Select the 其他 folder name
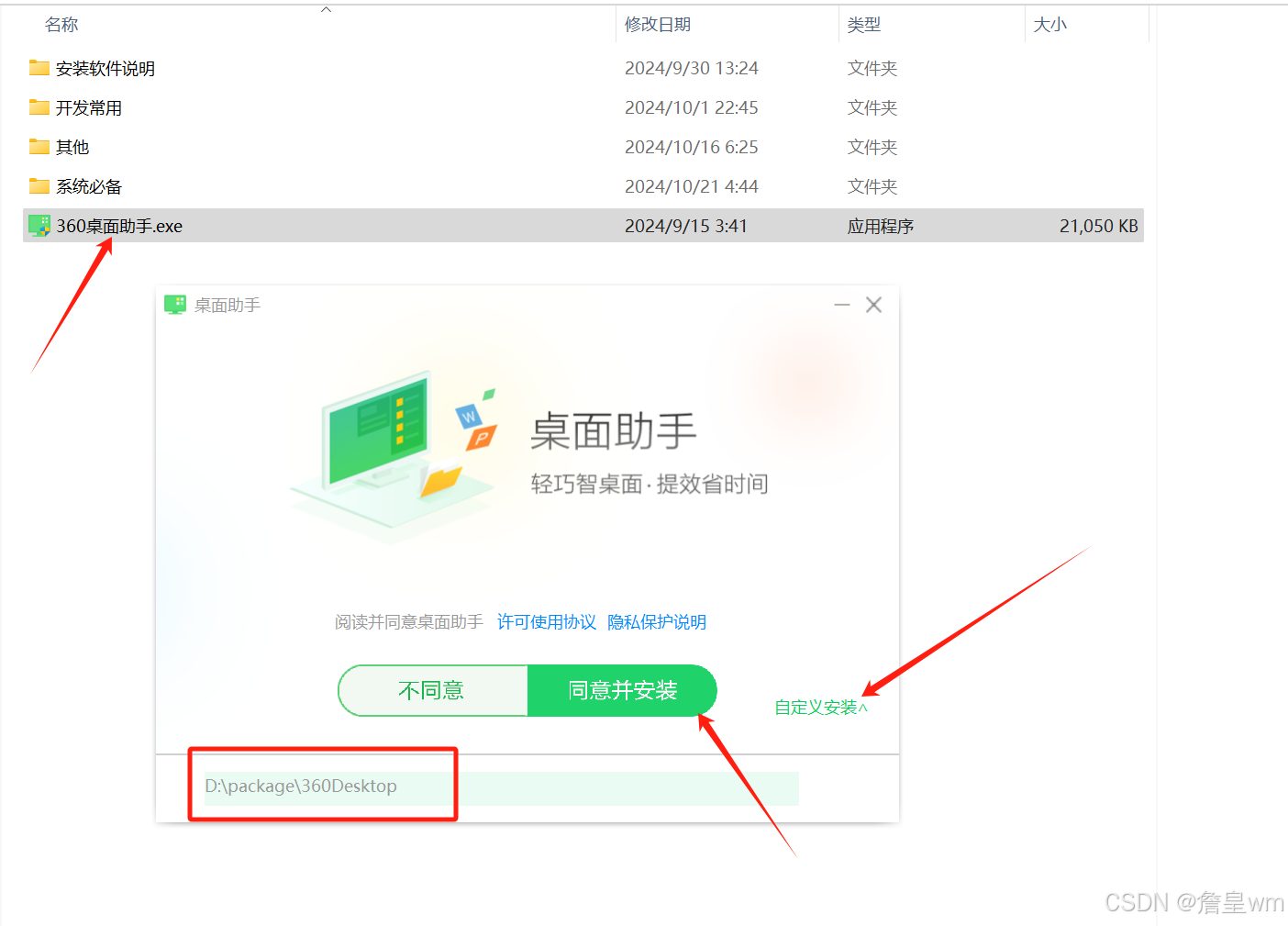 pyautogui.click(x=72, y=148)
